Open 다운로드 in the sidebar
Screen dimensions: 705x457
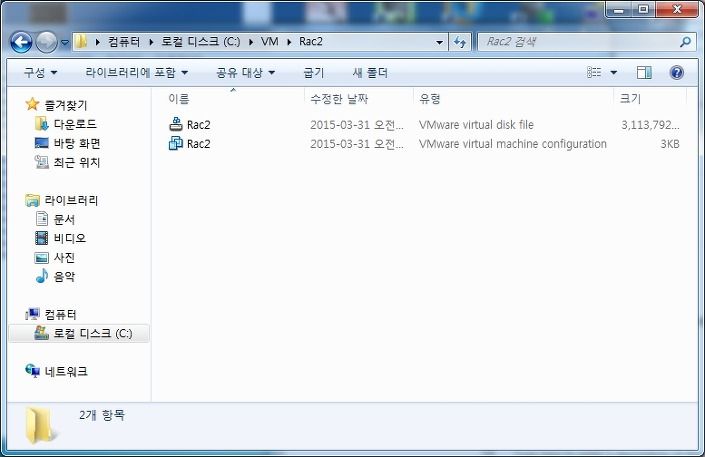[75, 124]
